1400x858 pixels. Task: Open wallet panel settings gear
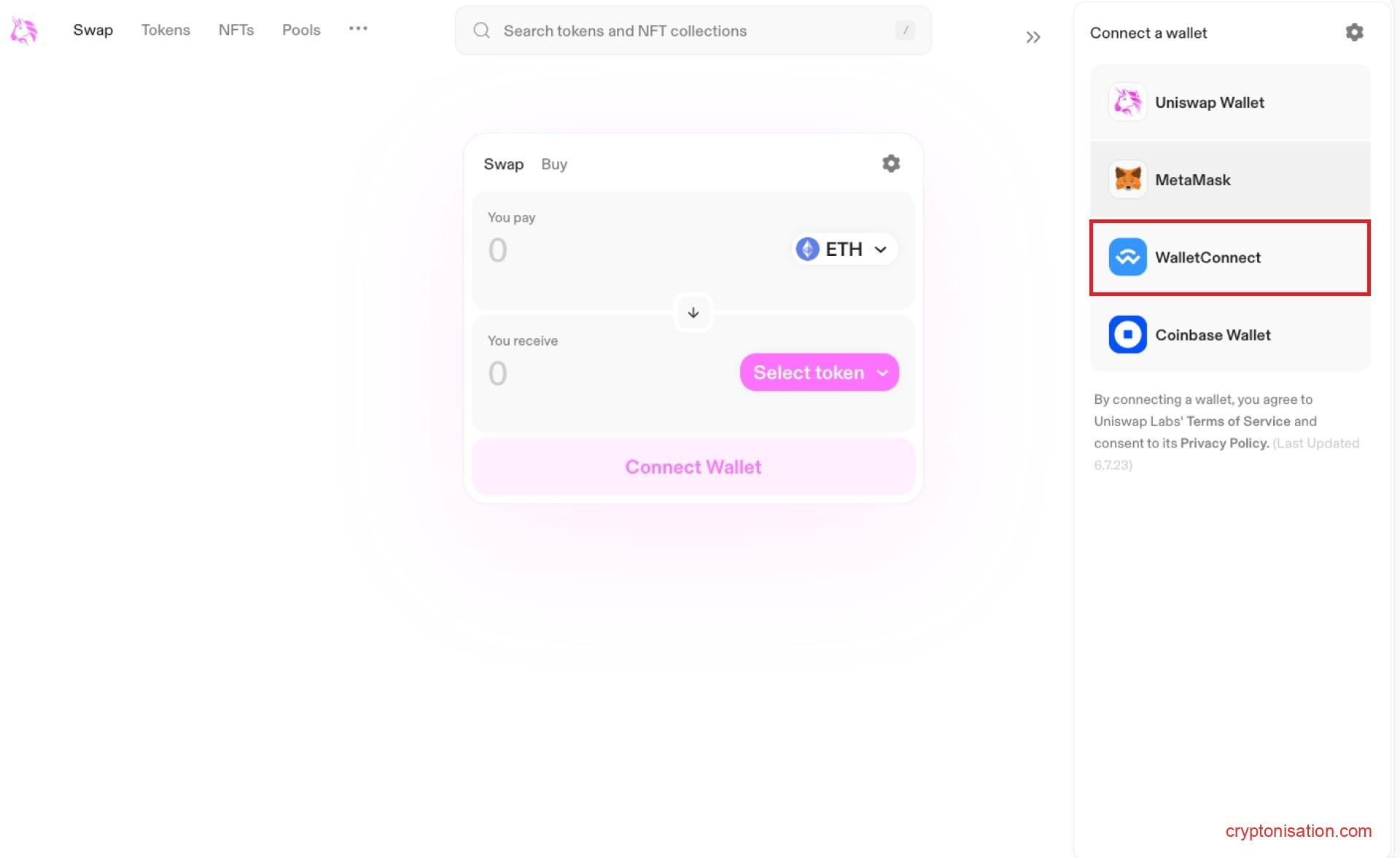pos(1354,32)
